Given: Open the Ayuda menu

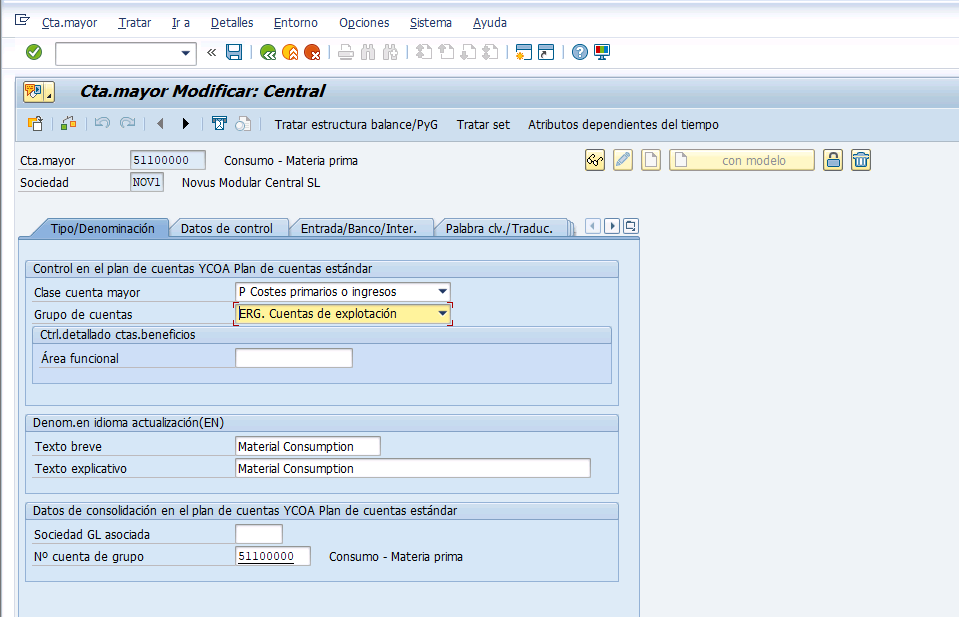Looking at the screenshot, I should click(490, 23).
